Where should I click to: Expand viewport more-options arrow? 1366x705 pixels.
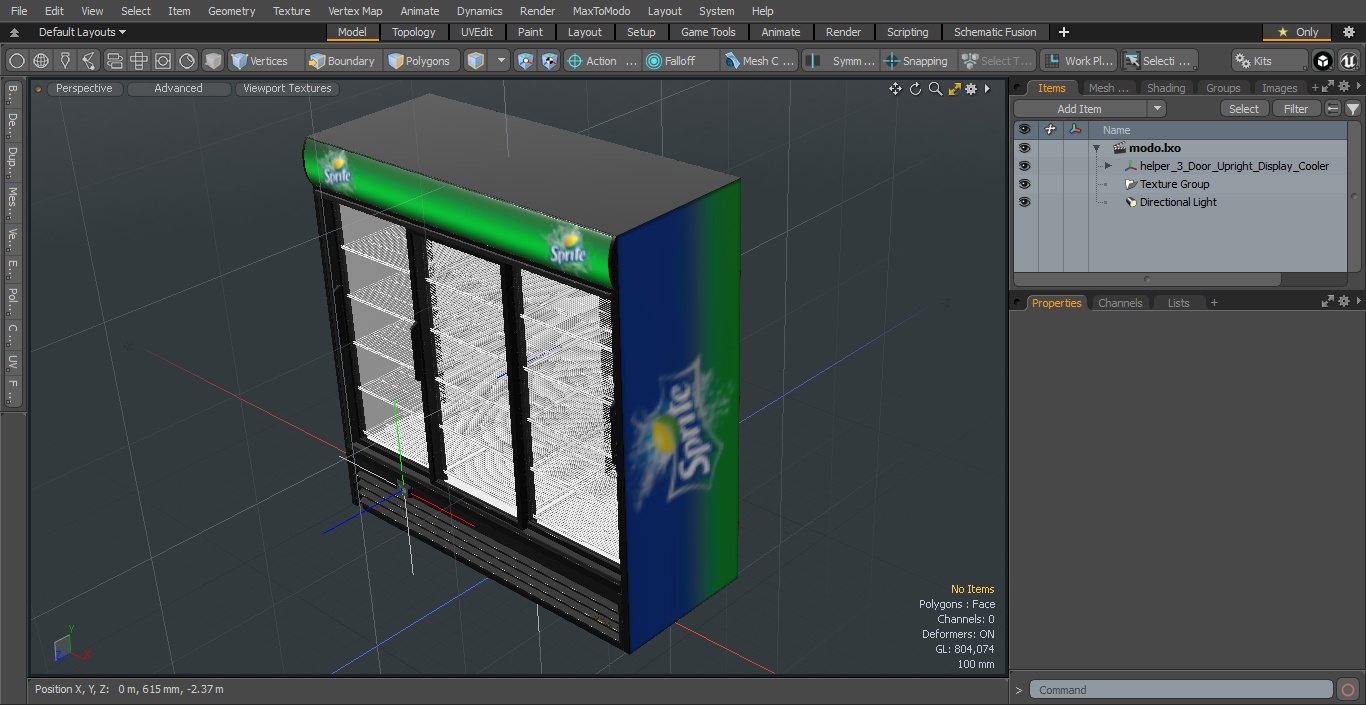(987, 89)
